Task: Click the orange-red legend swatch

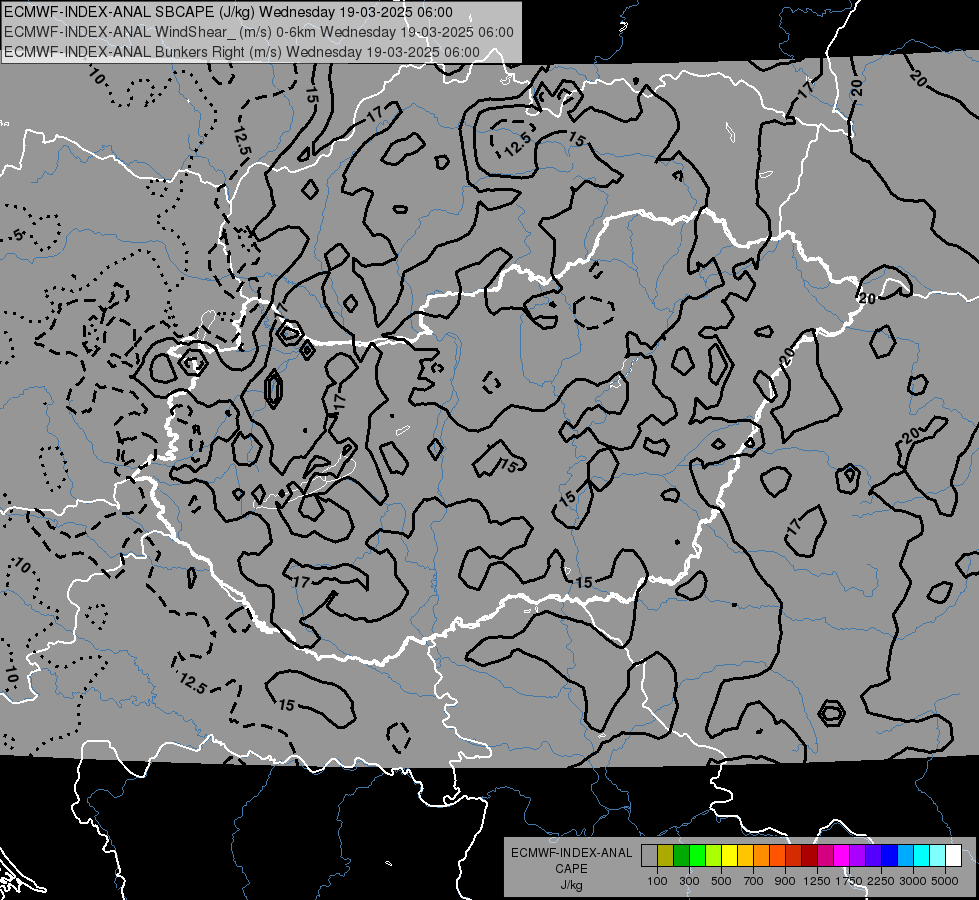Action: 777,856
